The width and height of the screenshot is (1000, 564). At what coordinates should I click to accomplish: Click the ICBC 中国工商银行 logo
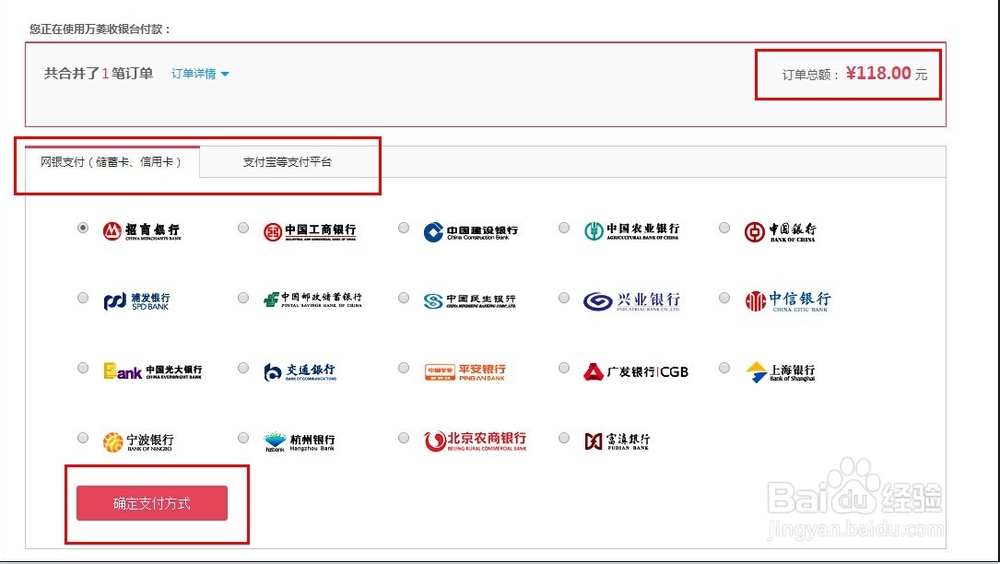310,231
